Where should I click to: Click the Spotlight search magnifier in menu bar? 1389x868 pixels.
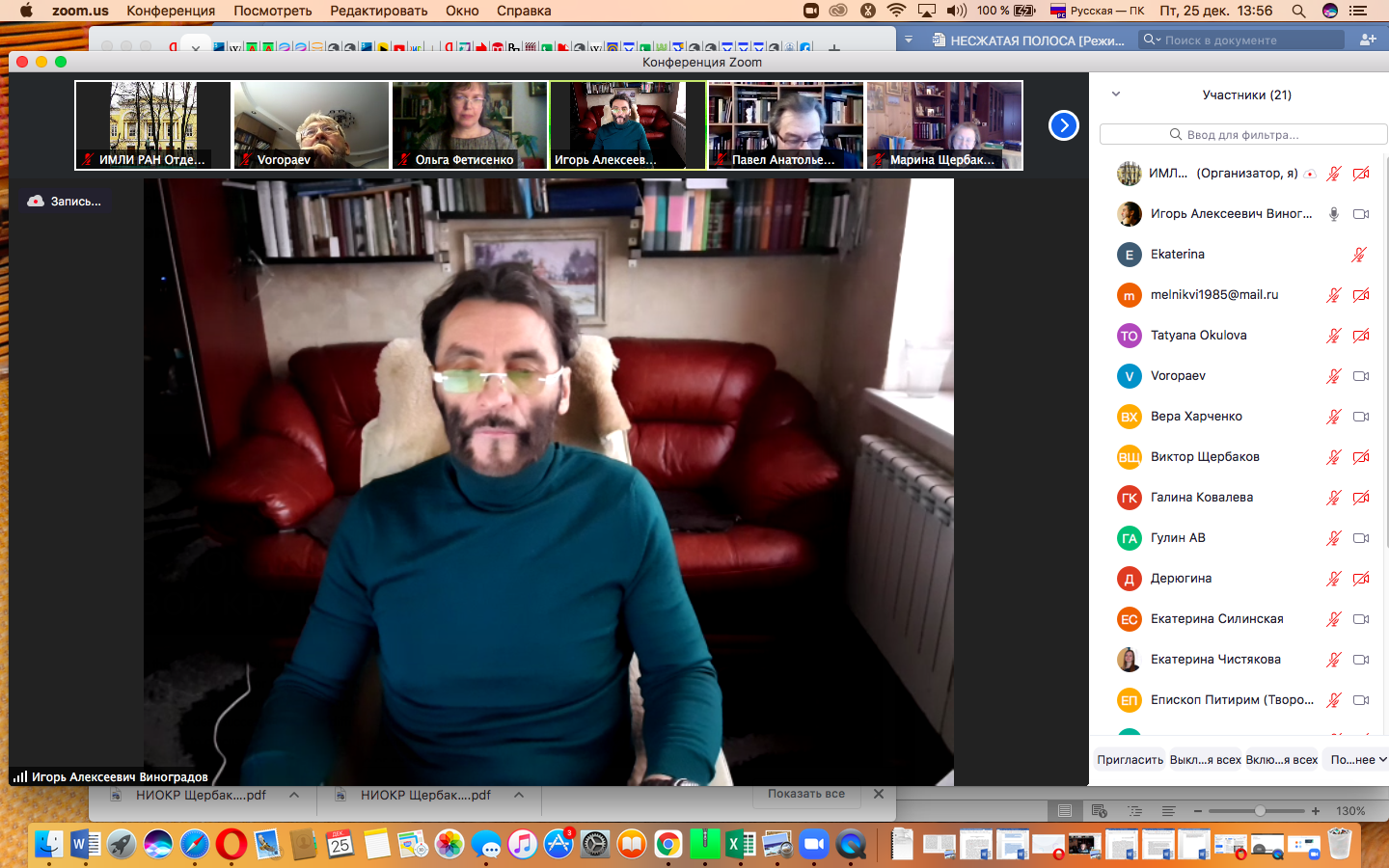click(x=1298, y=11)
